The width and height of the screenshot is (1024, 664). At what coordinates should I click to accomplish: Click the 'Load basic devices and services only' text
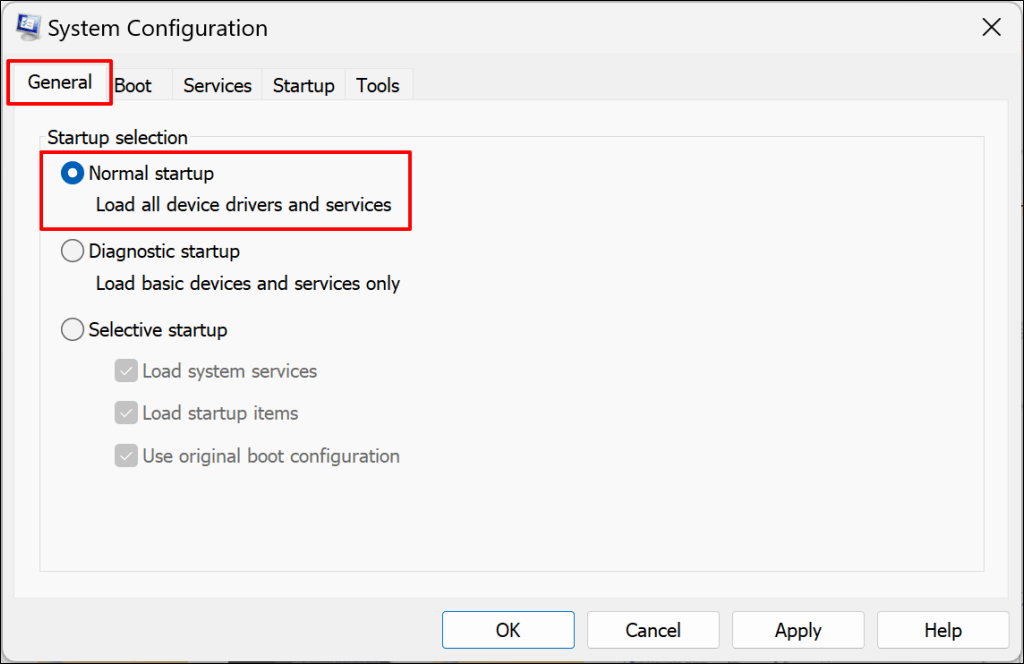(x=247, y=284)
